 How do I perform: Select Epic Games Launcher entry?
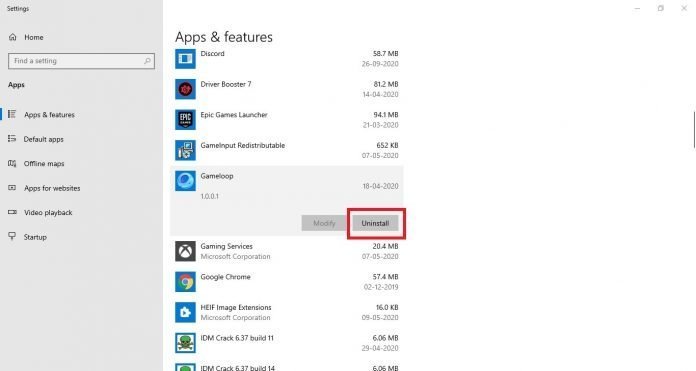[x=234, y=114]
